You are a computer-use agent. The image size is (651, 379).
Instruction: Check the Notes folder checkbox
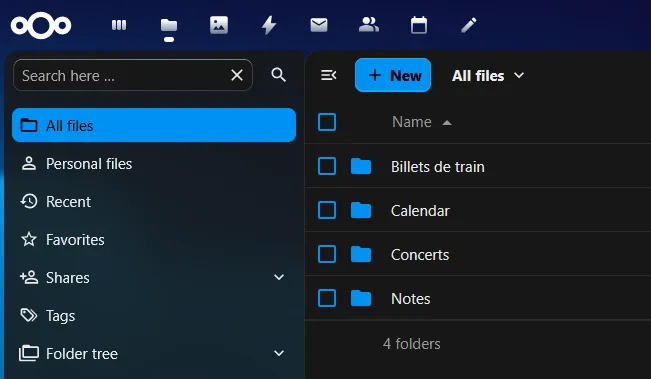click(x=327, y=298)
